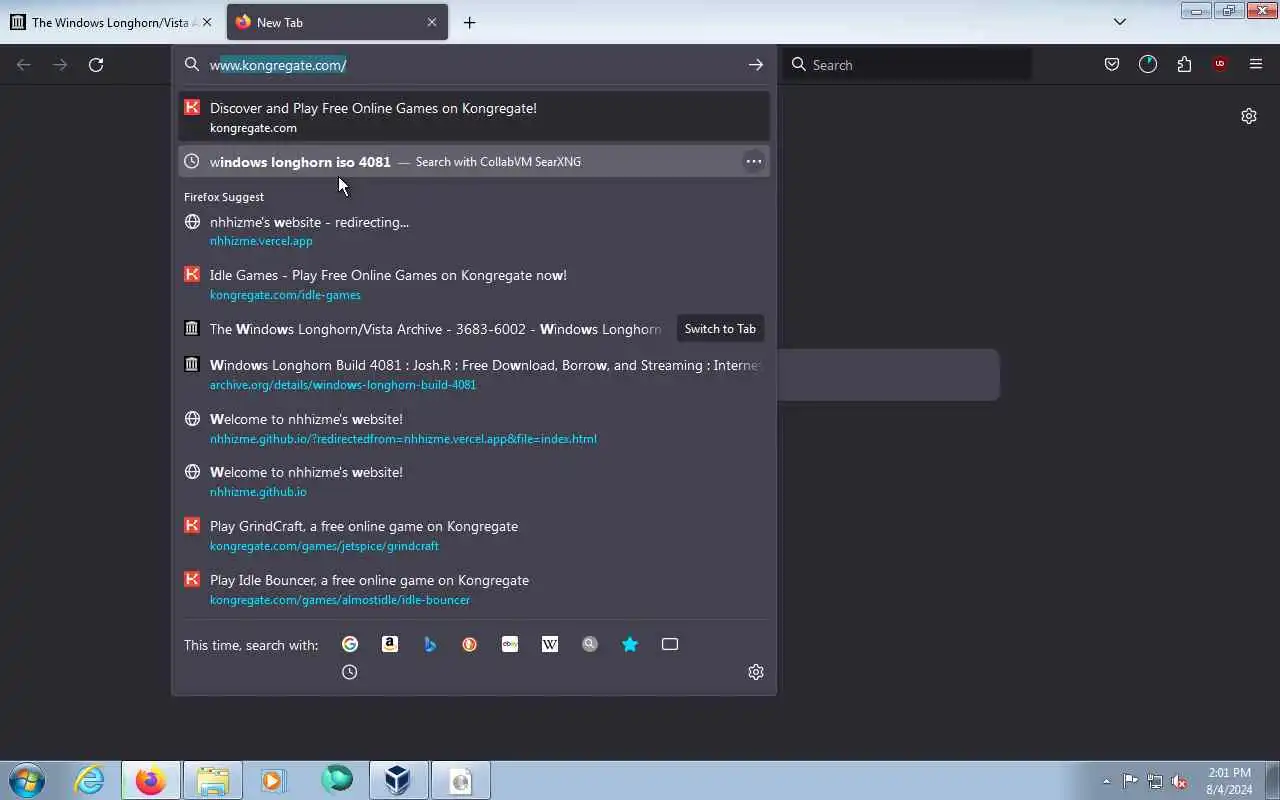Open the Action Center flag icon
The image size is (1280, 800).
pyautogui.click(x=1131, y=781)
